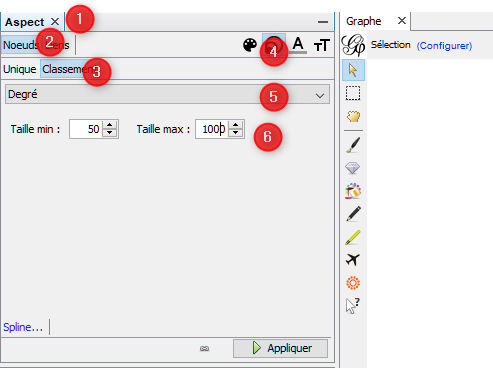Switch to the Noeuds toggle

[x=21, y=45]
